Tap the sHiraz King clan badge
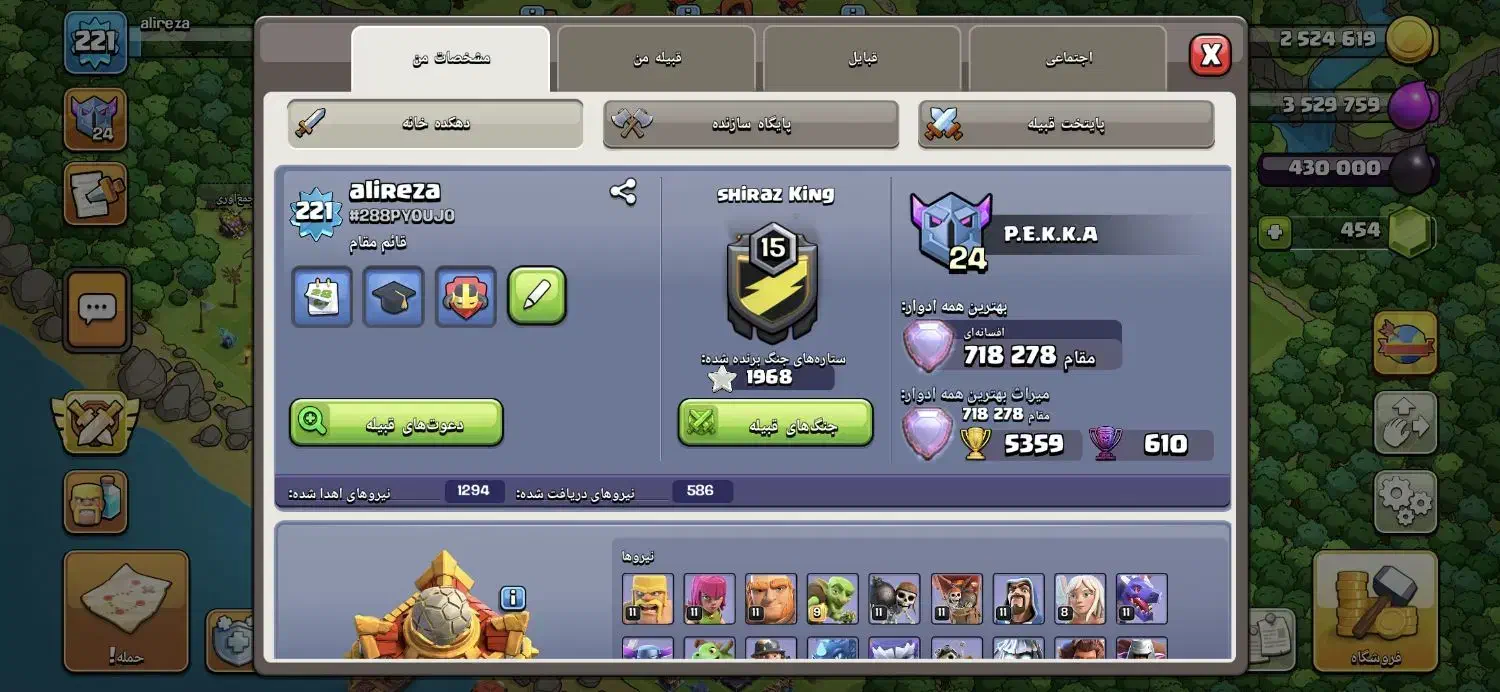The image size is (1500, 692). coord(773,282)
